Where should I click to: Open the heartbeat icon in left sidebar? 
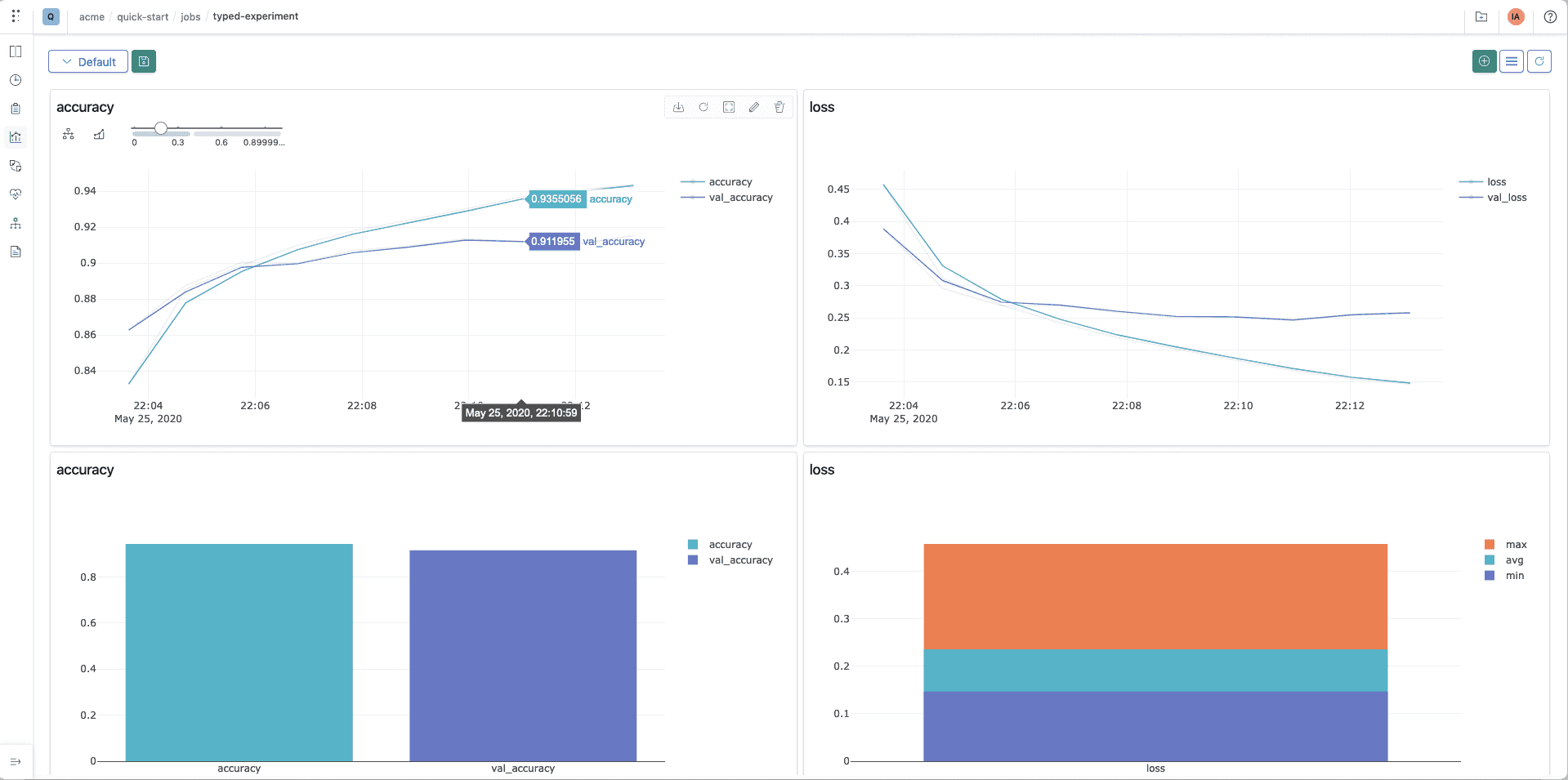click(x=16, y=194)
